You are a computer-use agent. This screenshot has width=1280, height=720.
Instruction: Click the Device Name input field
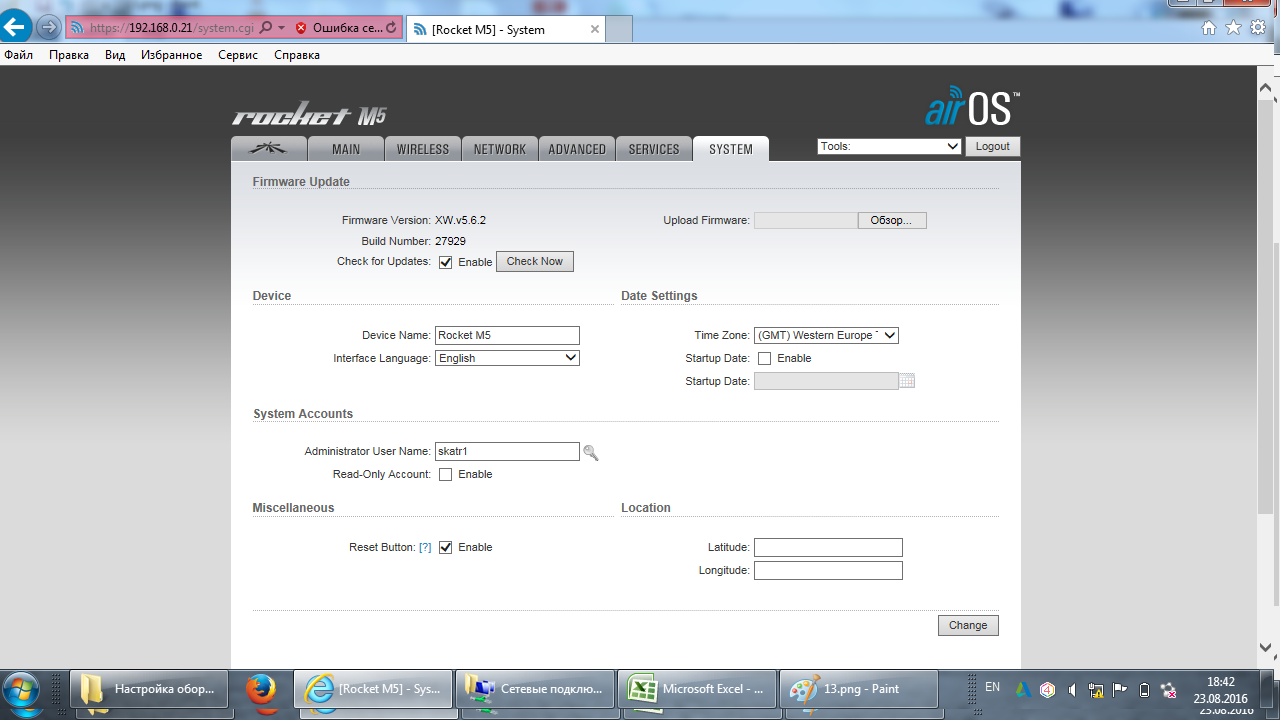click(507, 335)
